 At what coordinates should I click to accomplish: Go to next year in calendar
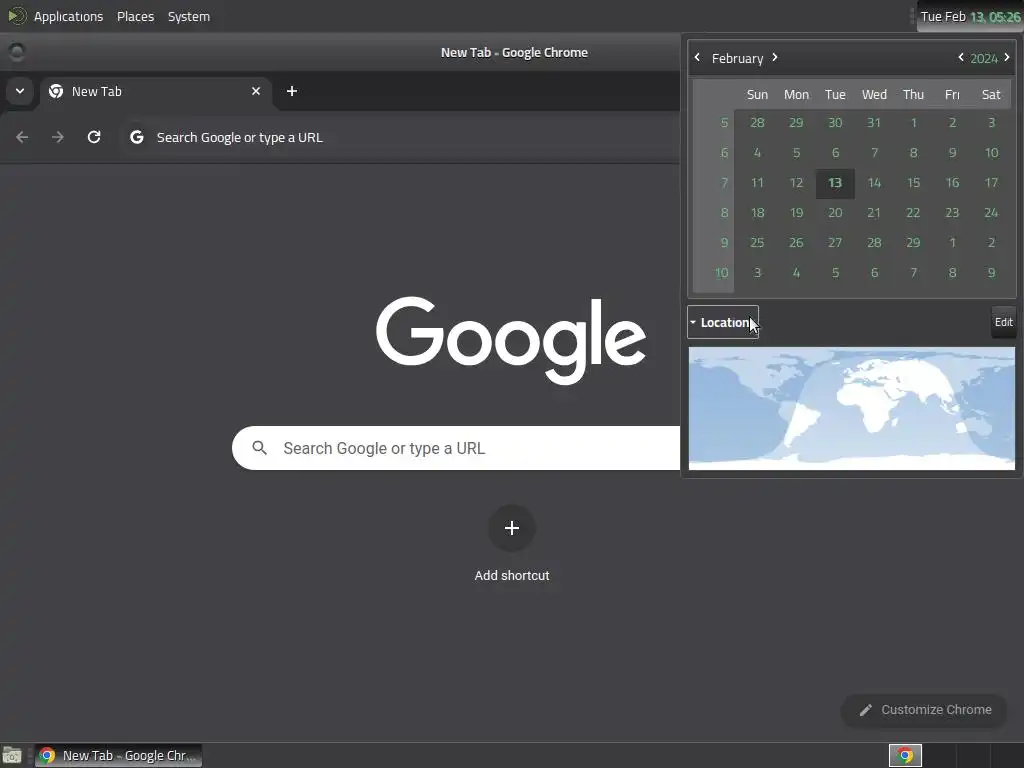click(x=1007, y=57)
